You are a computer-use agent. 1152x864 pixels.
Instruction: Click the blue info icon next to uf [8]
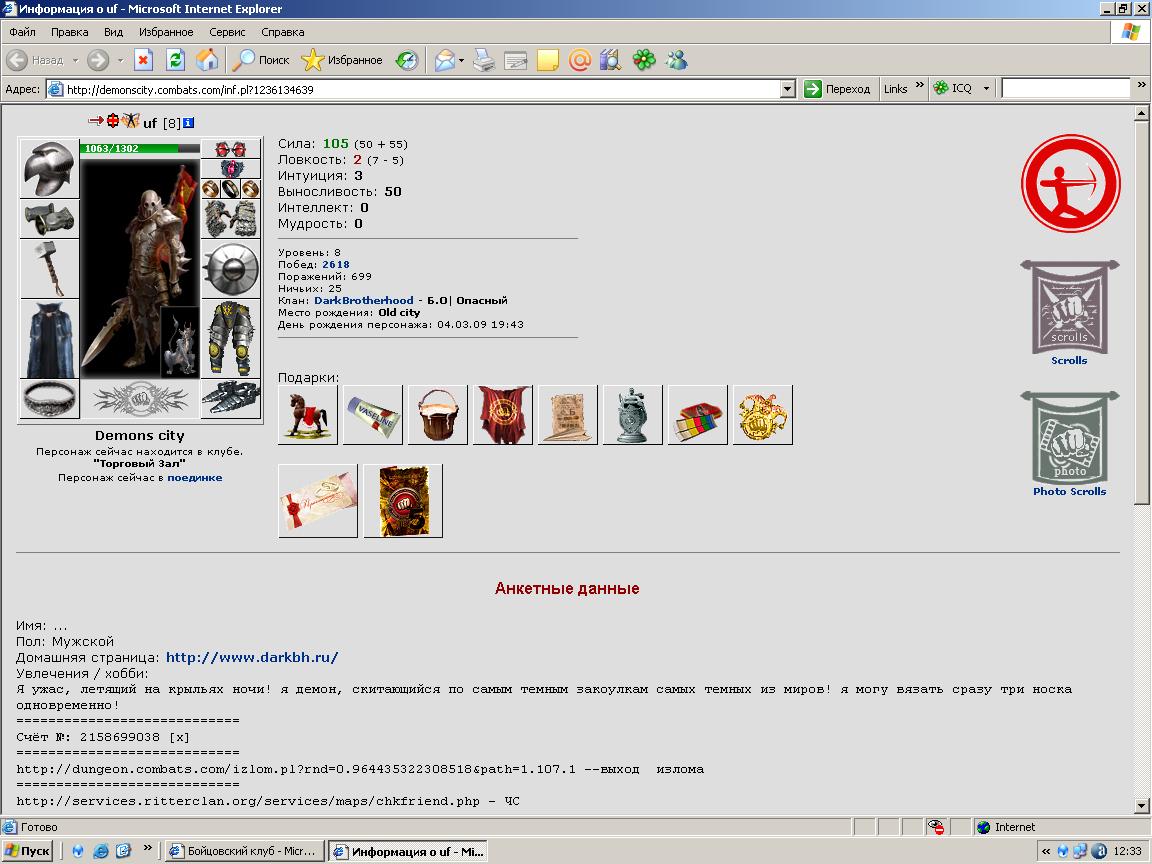(189, 123)
